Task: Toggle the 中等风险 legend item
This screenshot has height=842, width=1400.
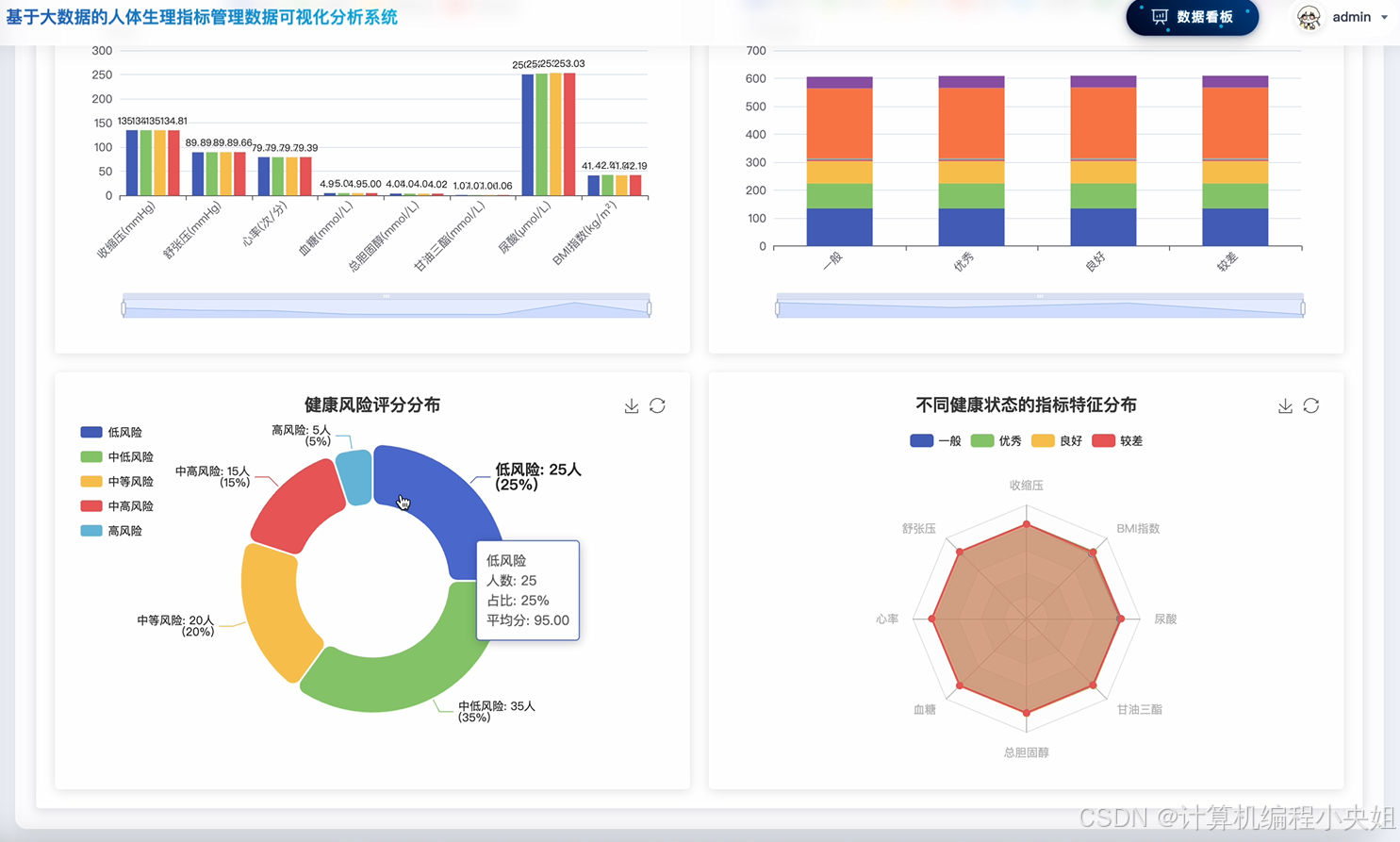Action: click(x=117, y=481)
